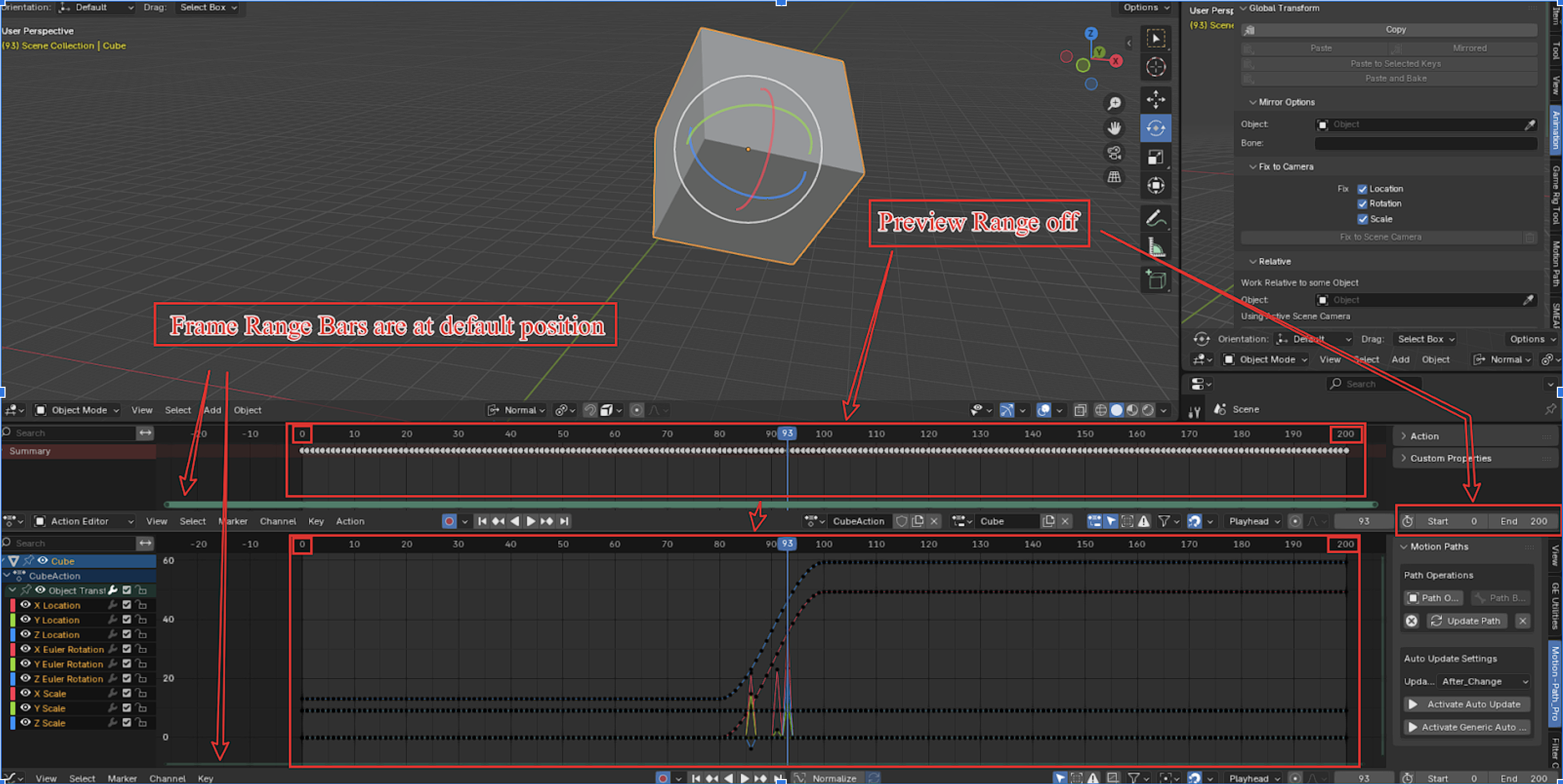Click the upper channel Search field
This screenshot has height=784, width=1563.
click(x=68, y=433)
